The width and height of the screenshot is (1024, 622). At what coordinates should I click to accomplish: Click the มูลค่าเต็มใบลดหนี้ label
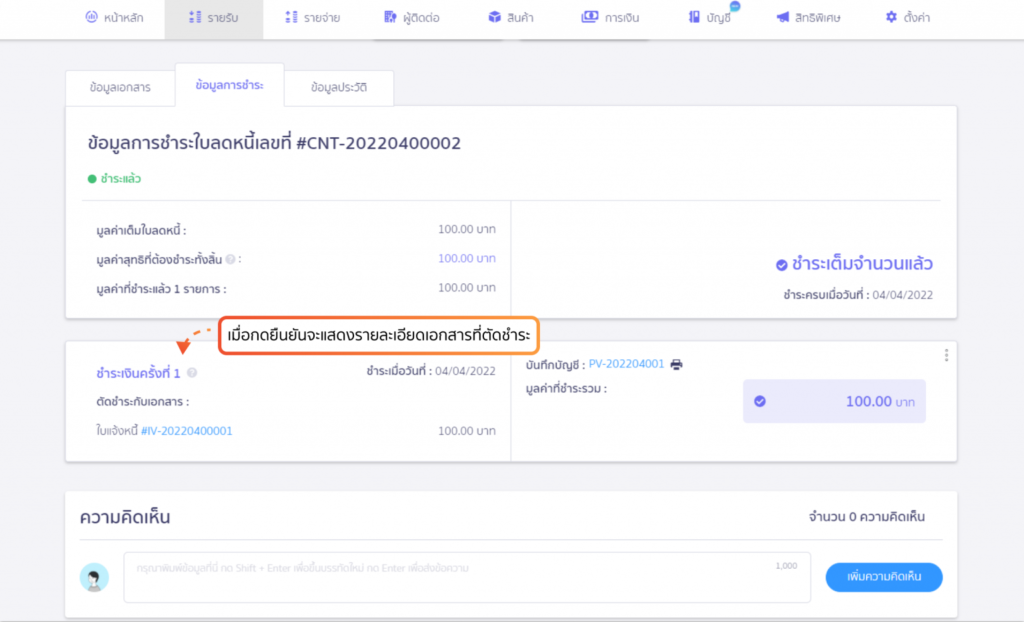coord(141,230)
